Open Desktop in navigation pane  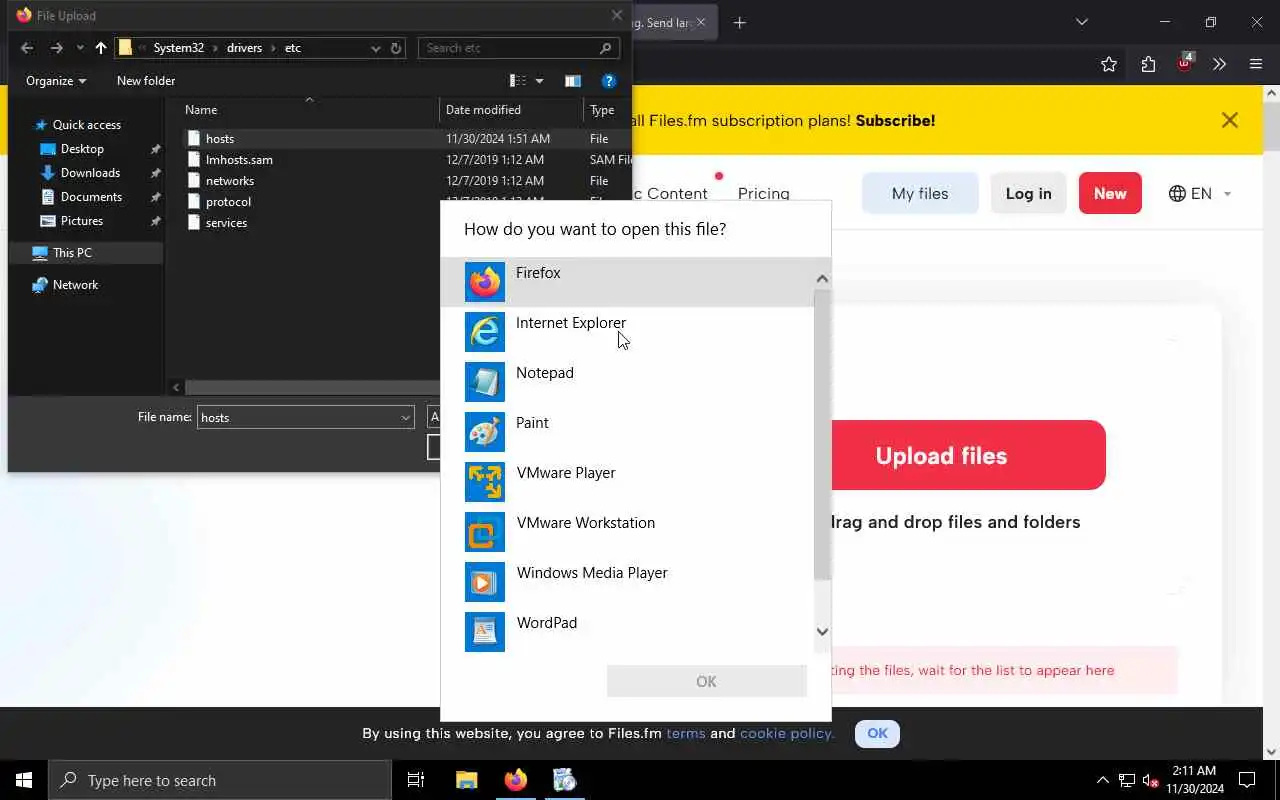pos(82,149)
